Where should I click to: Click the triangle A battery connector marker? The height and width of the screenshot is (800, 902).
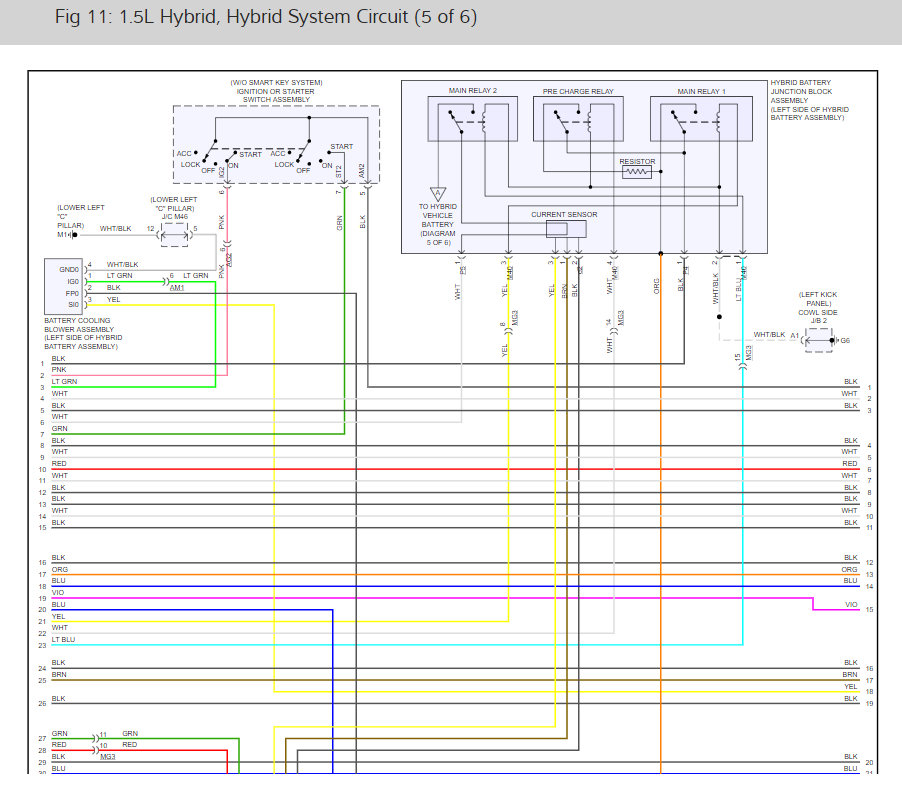click(x=437, y=193)
